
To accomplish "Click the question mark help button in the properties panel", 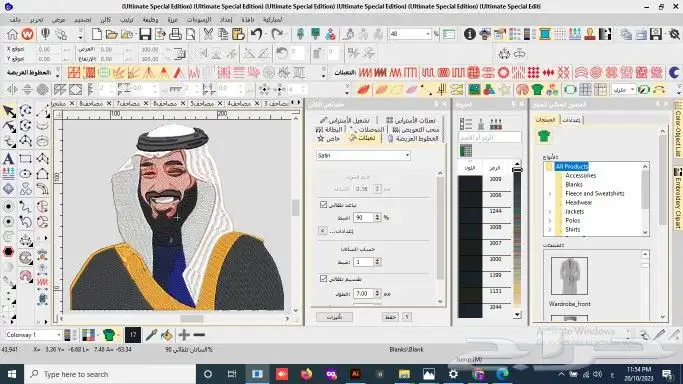I will 407,317.
